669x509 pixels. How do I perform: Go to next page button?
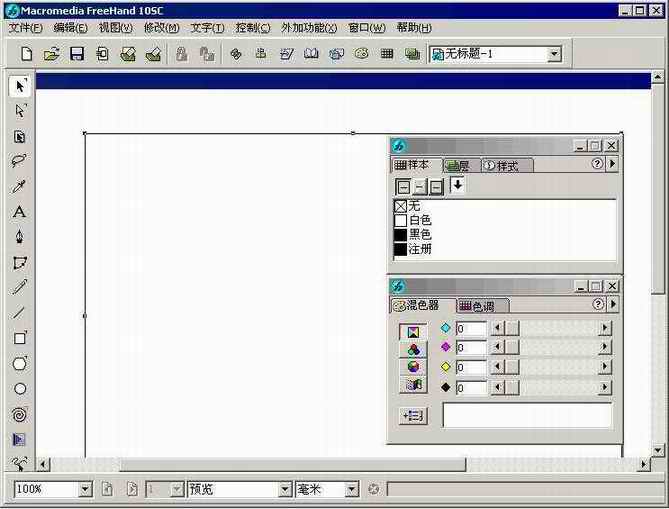[132, 489]
